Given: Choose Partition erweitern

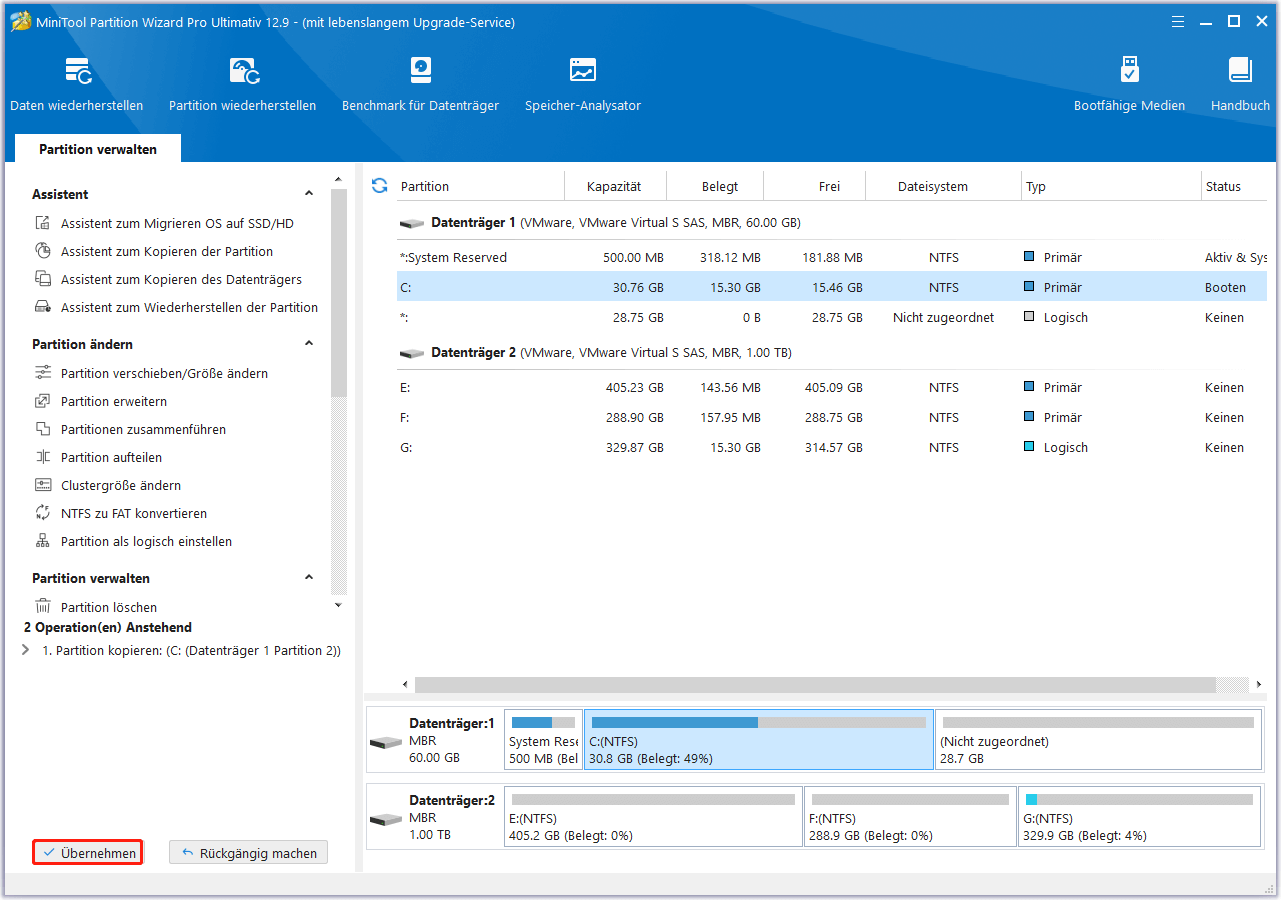Looking at the screenshot, I should (114, 402).
